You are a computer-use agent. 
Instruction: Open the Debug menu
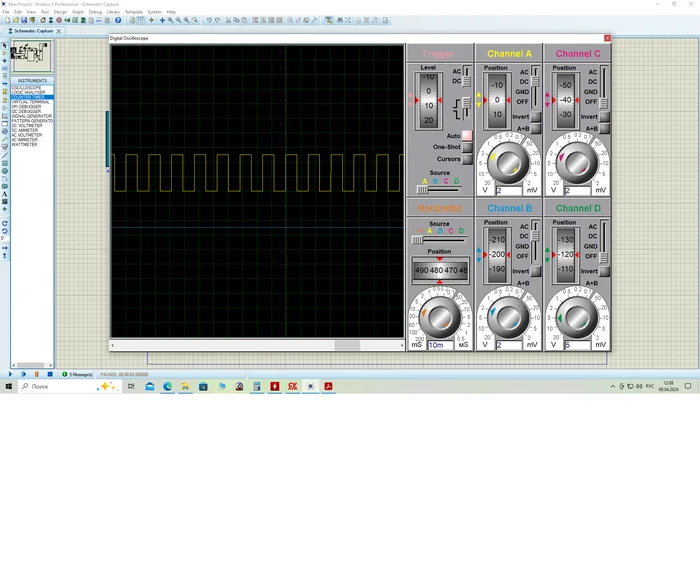pos(95,12)
